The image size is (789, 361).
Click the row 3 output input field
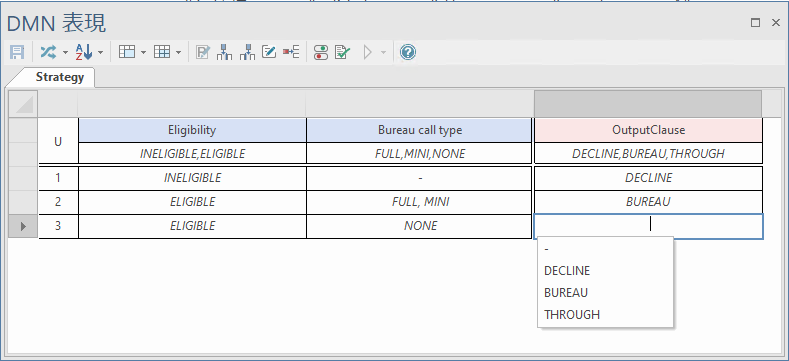(x=649, y=226)
